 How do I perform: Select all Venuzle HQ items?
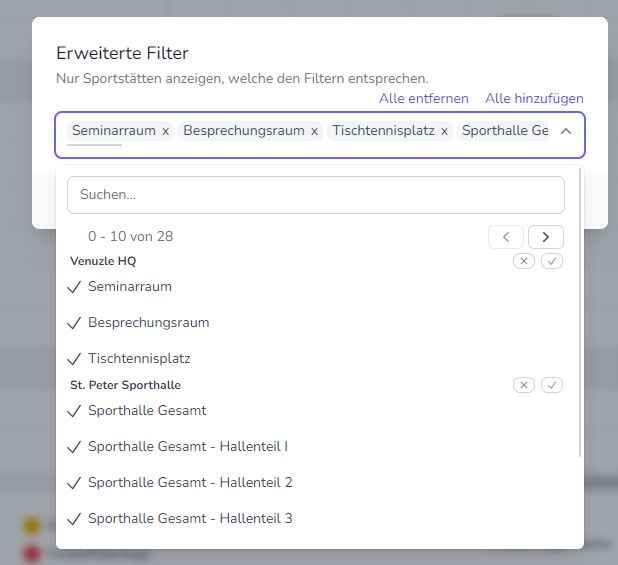coord(552,261)
